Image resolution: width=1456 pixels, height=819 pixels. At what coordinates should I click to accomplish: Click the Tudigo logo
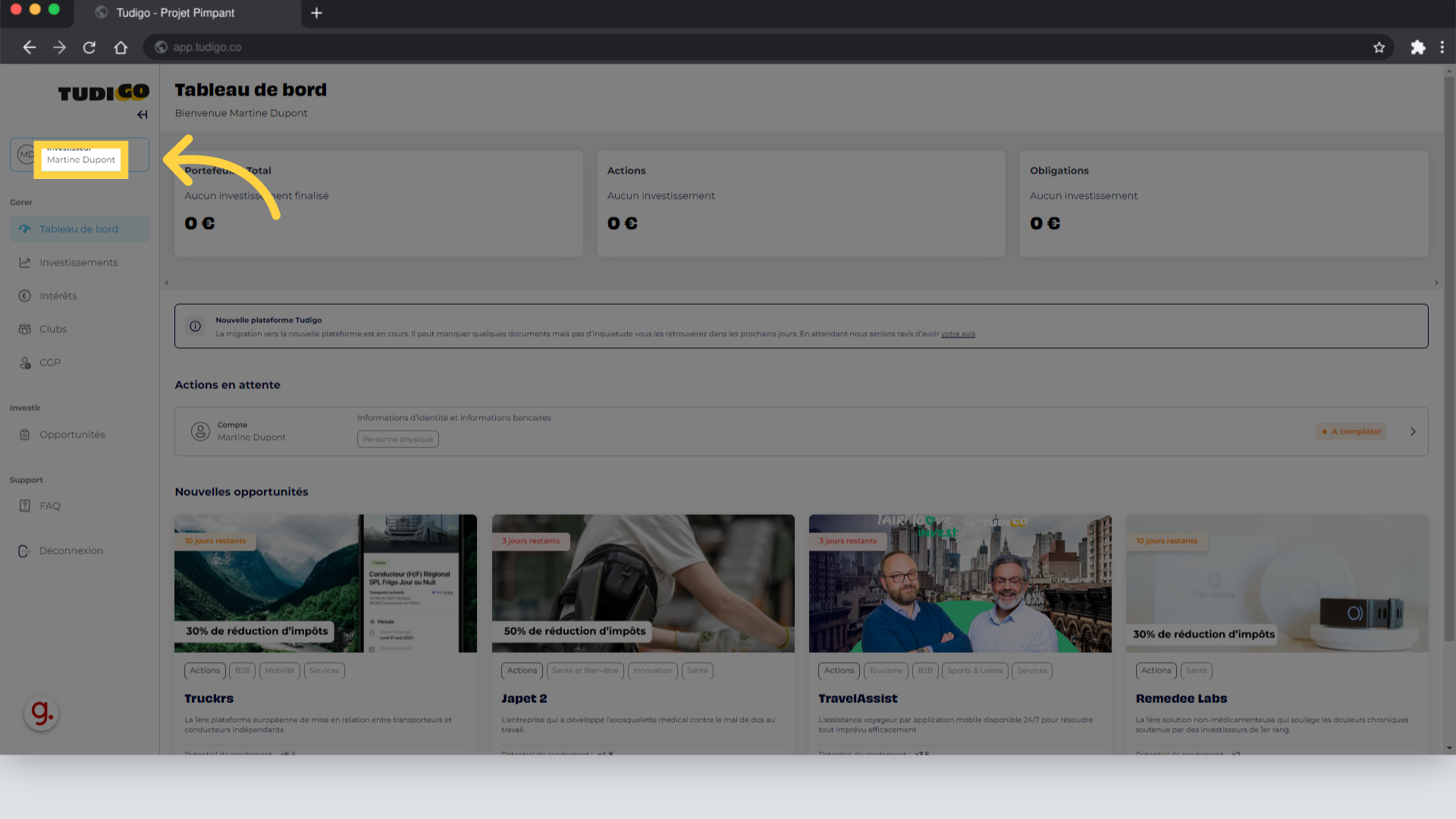click(x=104, y=93)
